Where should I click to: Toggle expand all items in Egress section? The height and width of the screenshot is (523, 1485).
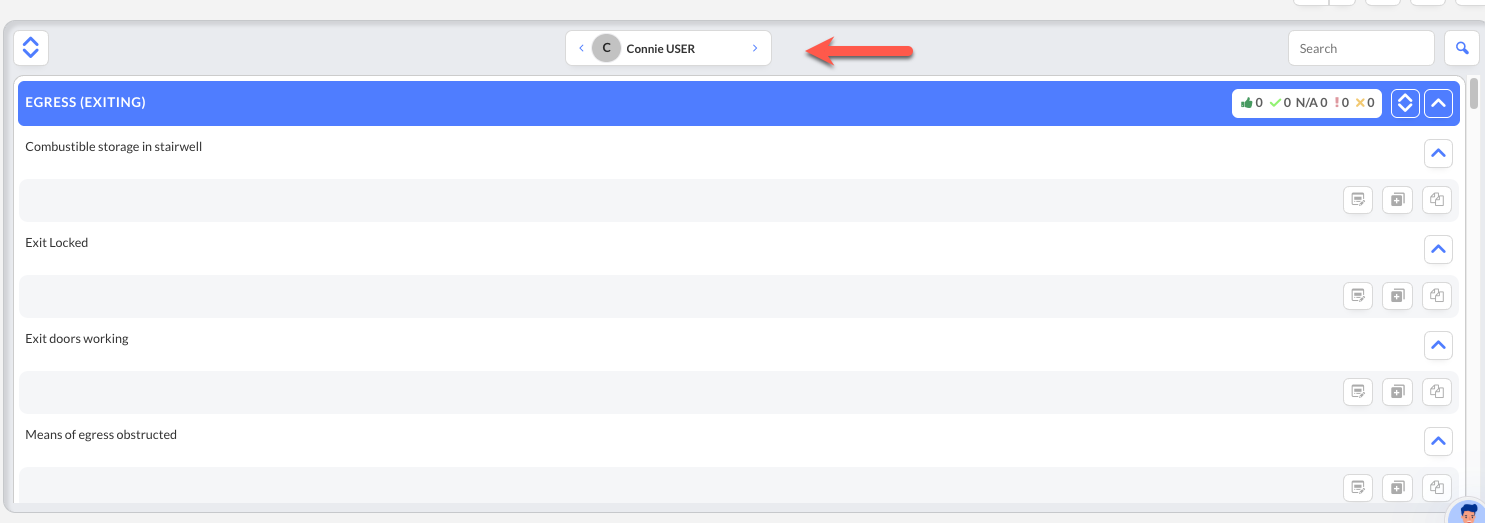coord(1405,103)
